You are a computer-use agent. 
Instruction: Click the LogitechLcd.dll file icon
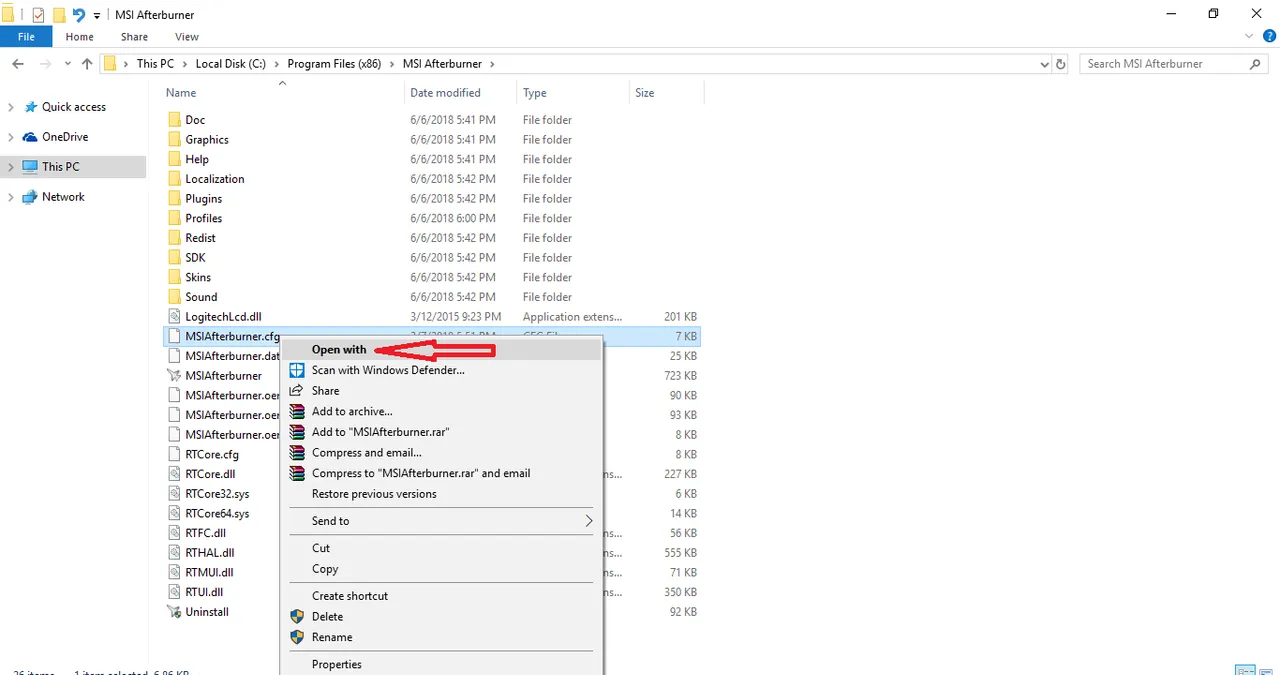[x=174, y=317]
